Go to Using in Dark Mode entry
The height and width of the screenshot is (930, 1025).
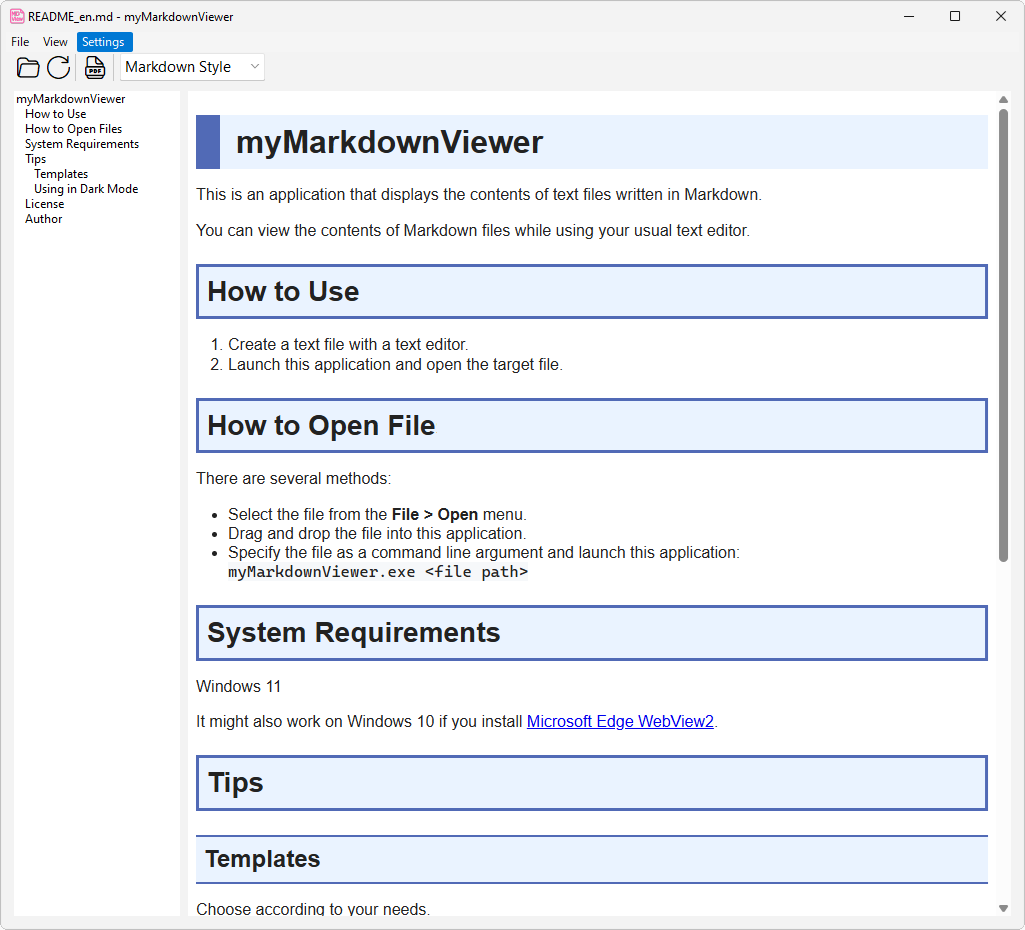86,189
